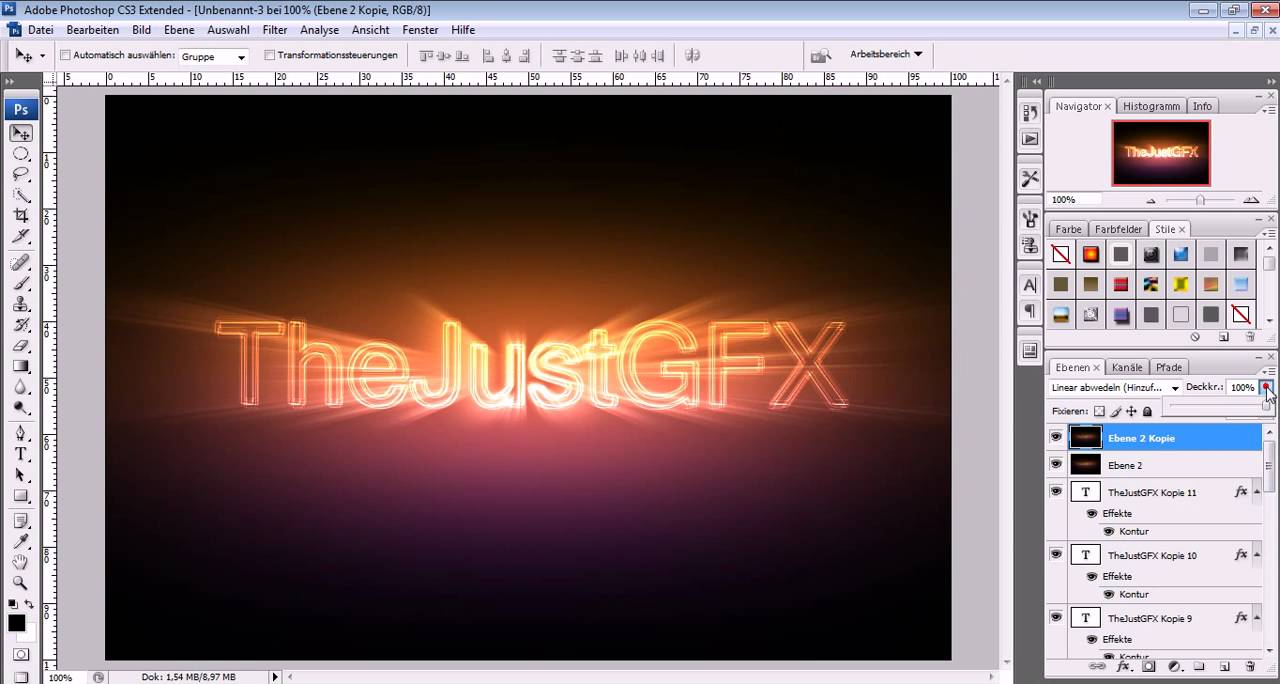This screenshot has width=1280, height=684.
Task: Select the Move tool in the toolbox
Action: pyautogui.click(x=21, y=133)
